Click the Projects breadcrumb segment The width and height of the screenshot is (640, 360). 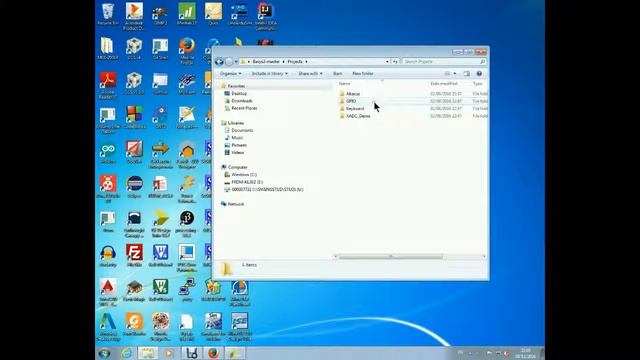pos(295,62)
